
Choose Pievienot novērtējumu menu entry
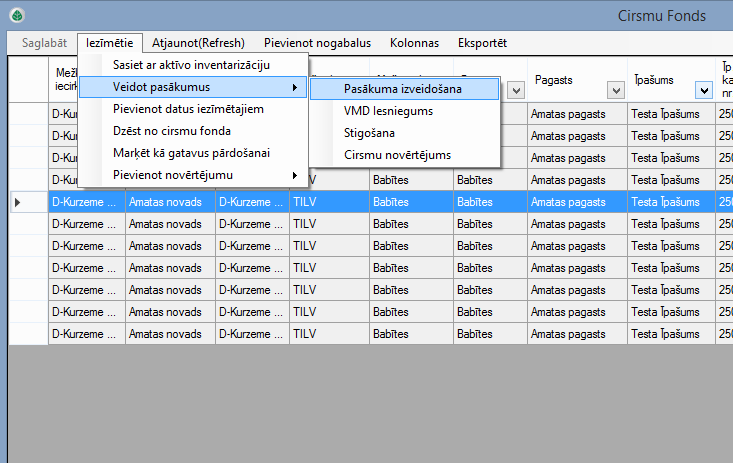click(x=193, y=175)
